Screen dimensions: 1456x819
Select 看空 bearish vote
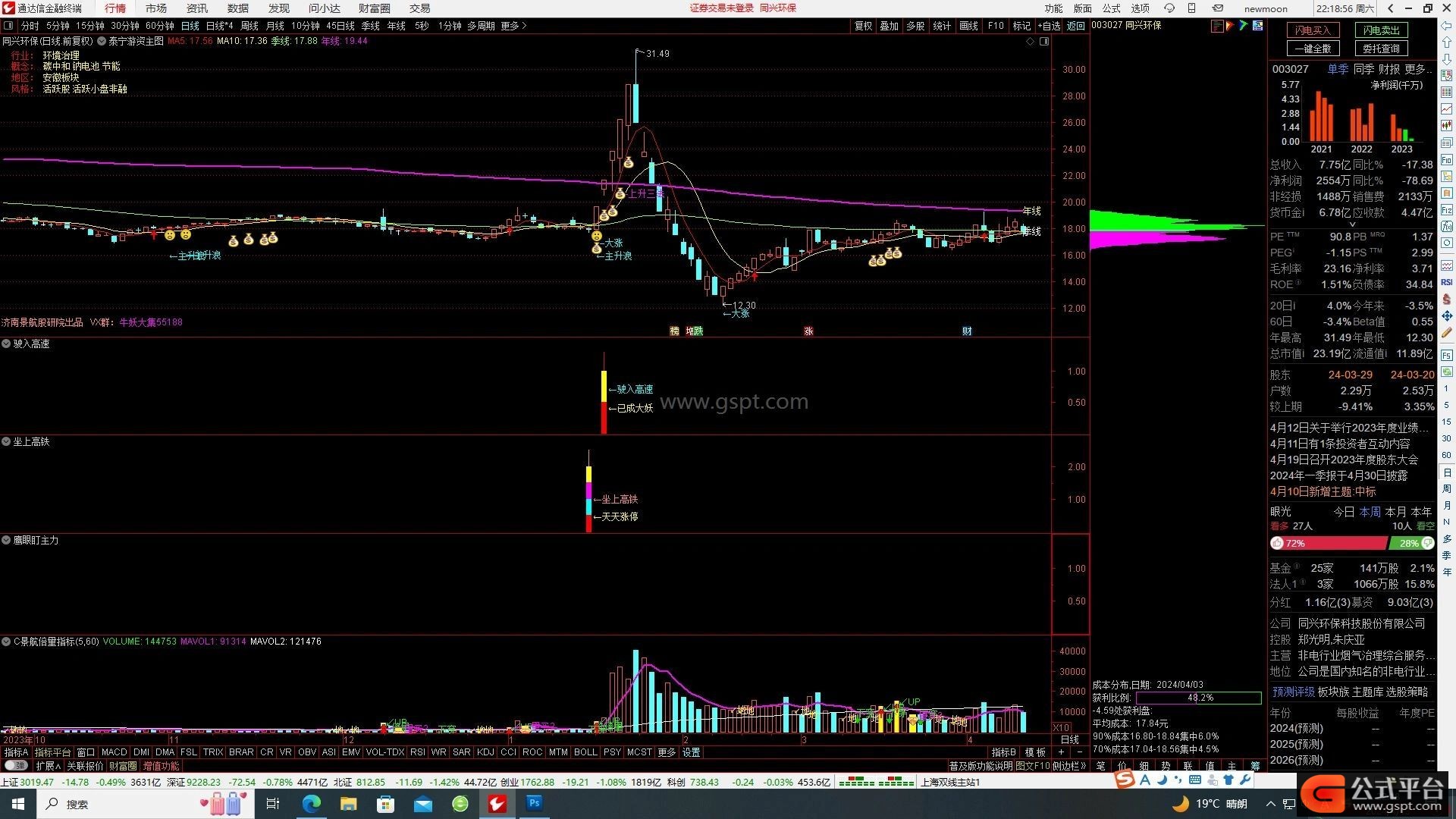coord(1425,526)
